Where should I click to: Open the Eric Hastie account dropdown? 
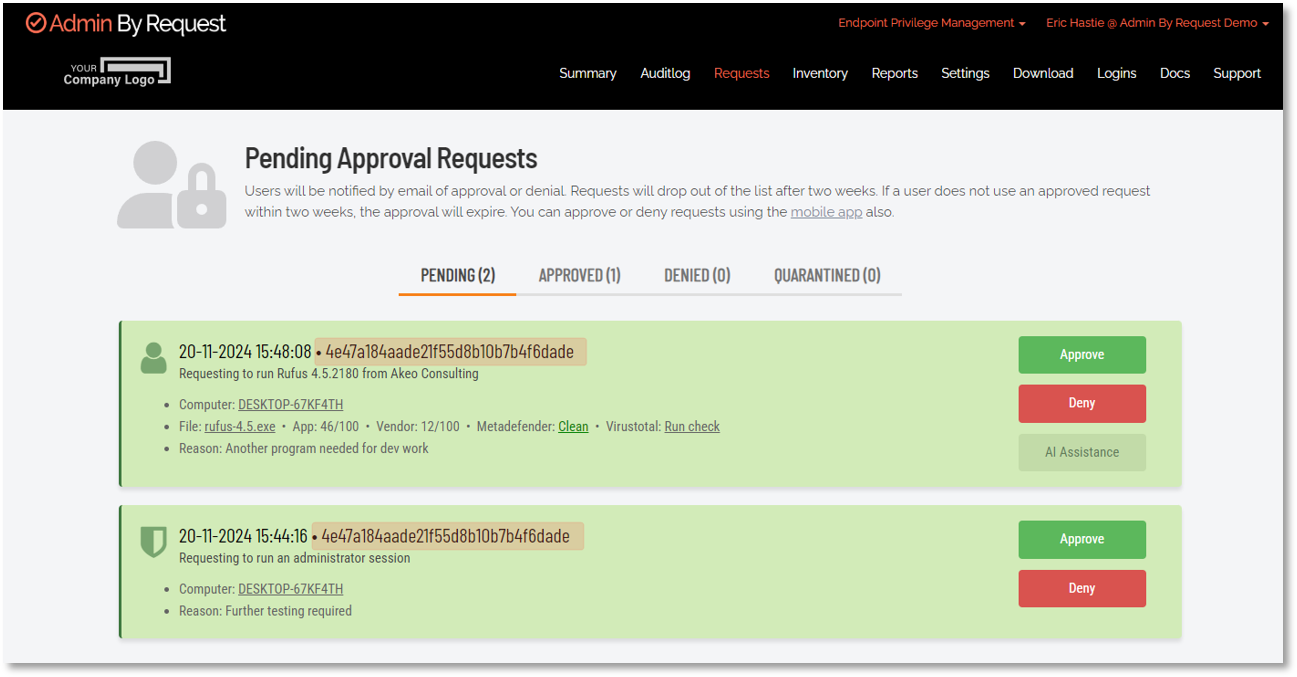1157,23
